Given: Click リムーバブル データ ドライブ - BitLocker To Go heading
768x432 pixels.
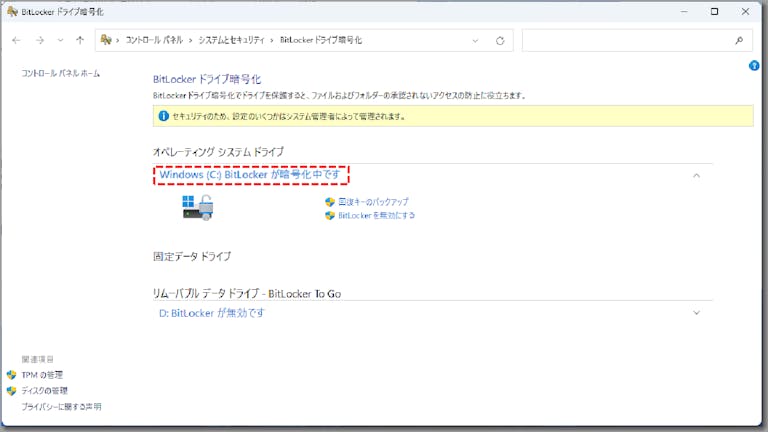Looking at the screenshot, I should [x=247, y=294].
